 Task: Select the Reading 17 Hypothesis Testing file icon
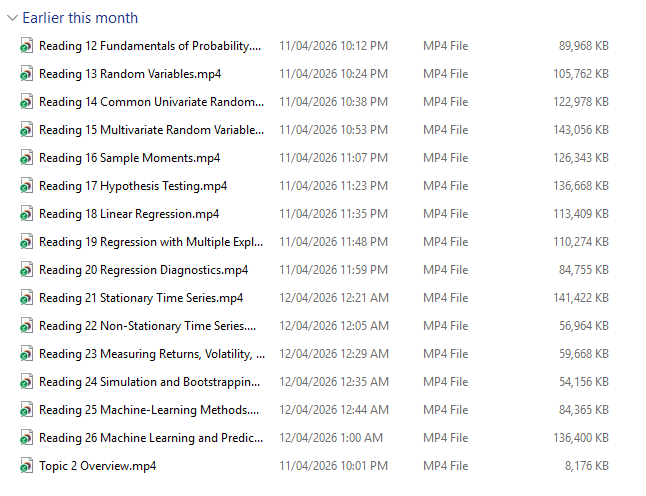(27, 186)
